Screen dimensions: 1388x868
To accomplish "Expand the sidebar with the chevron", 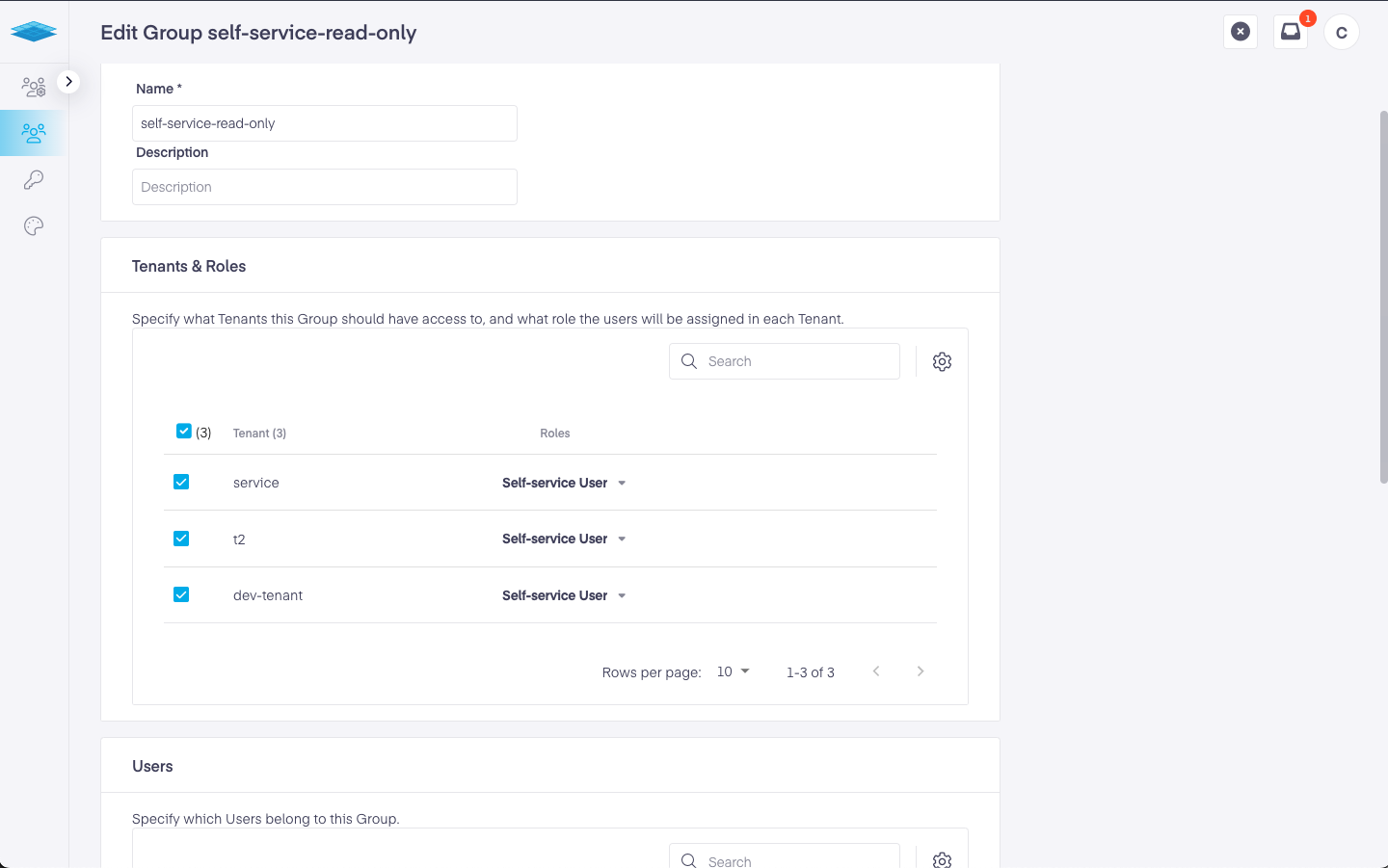I will 68,82.
